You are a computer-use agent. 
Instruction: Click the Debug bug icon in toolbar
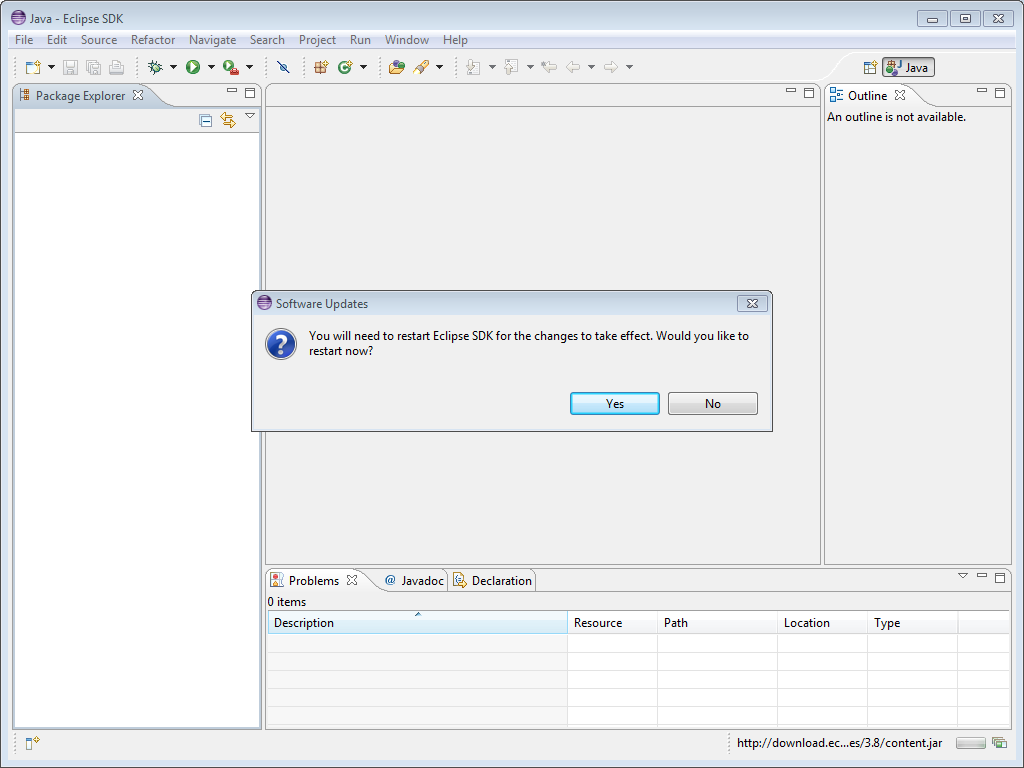click(155, 67)
